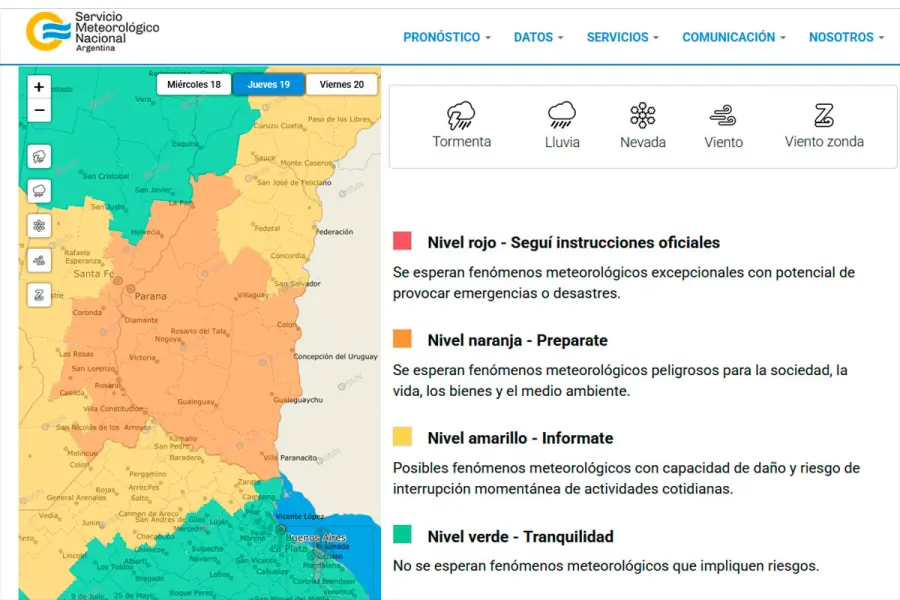Select the Lluvia cloud icon
Viewport: 900px width, 600px height.
[x=562, y=116]
